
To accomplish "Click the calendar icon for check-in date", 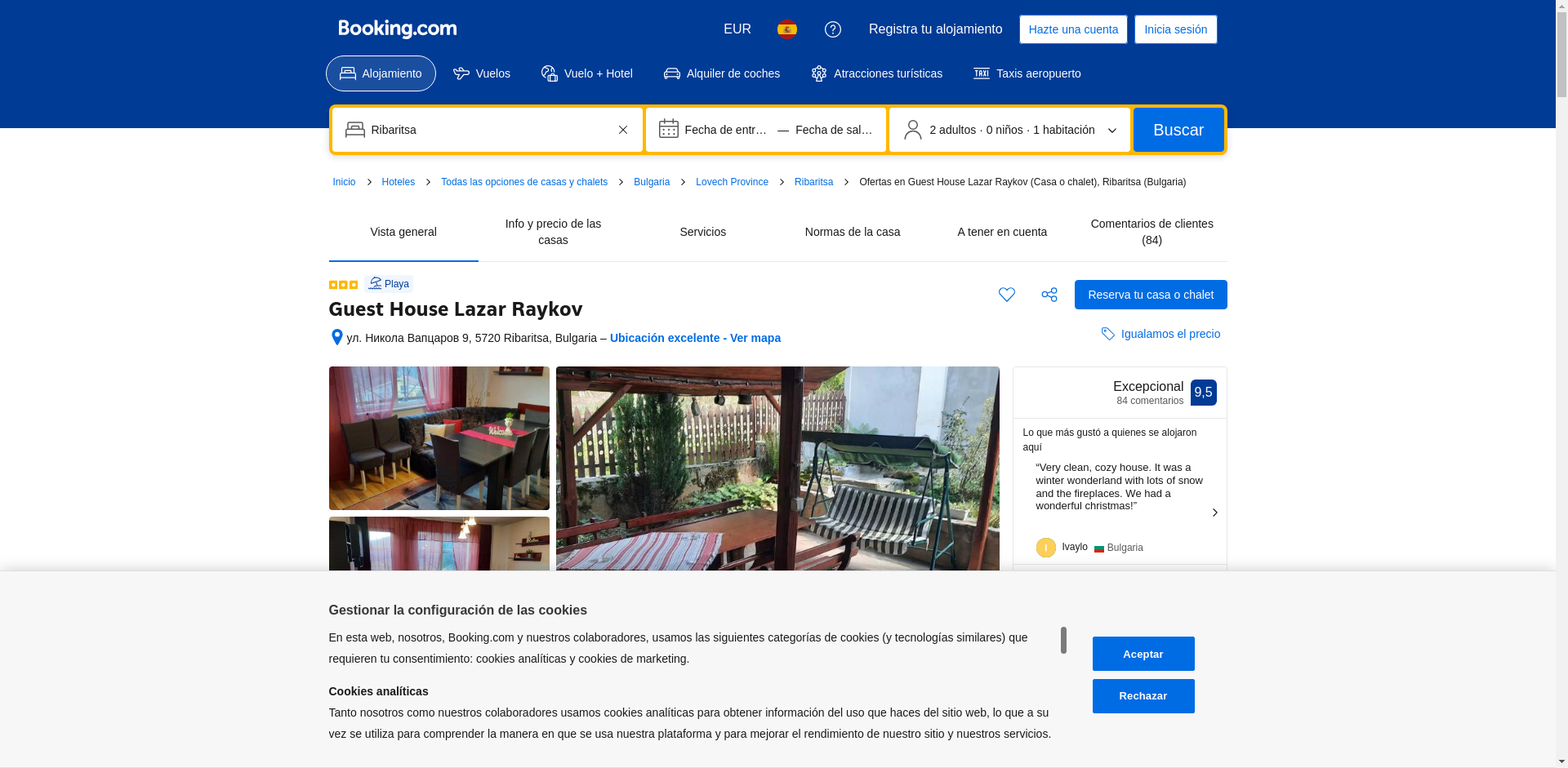I will pyautogui.click(x=669, y=129).
